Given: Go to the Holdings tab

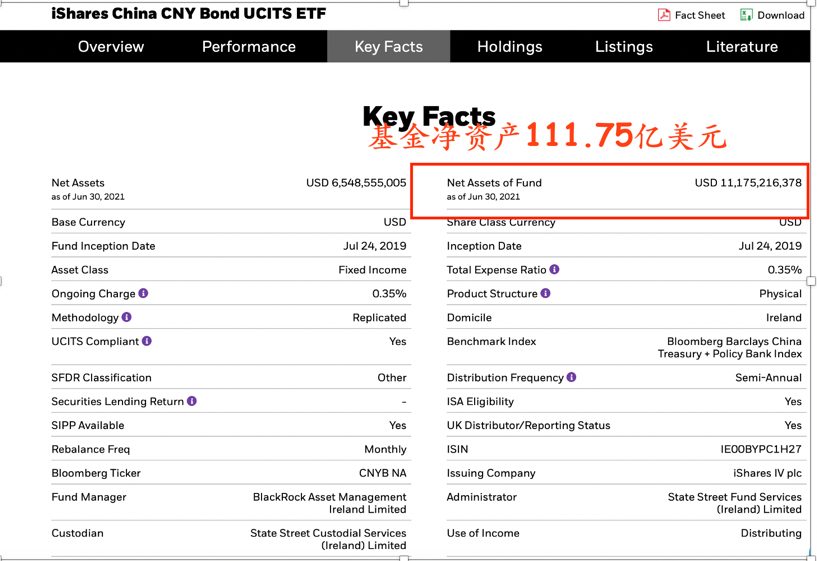Looking at the screenshot, I should [509, 47].
